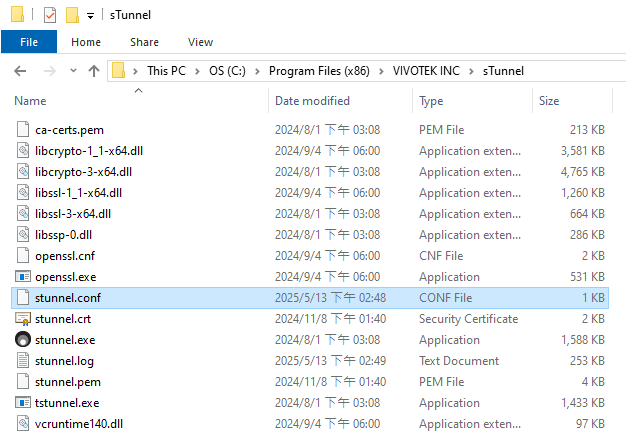
Task: Navigate up one folder with up arrow
Action: (x=94, y=71)
